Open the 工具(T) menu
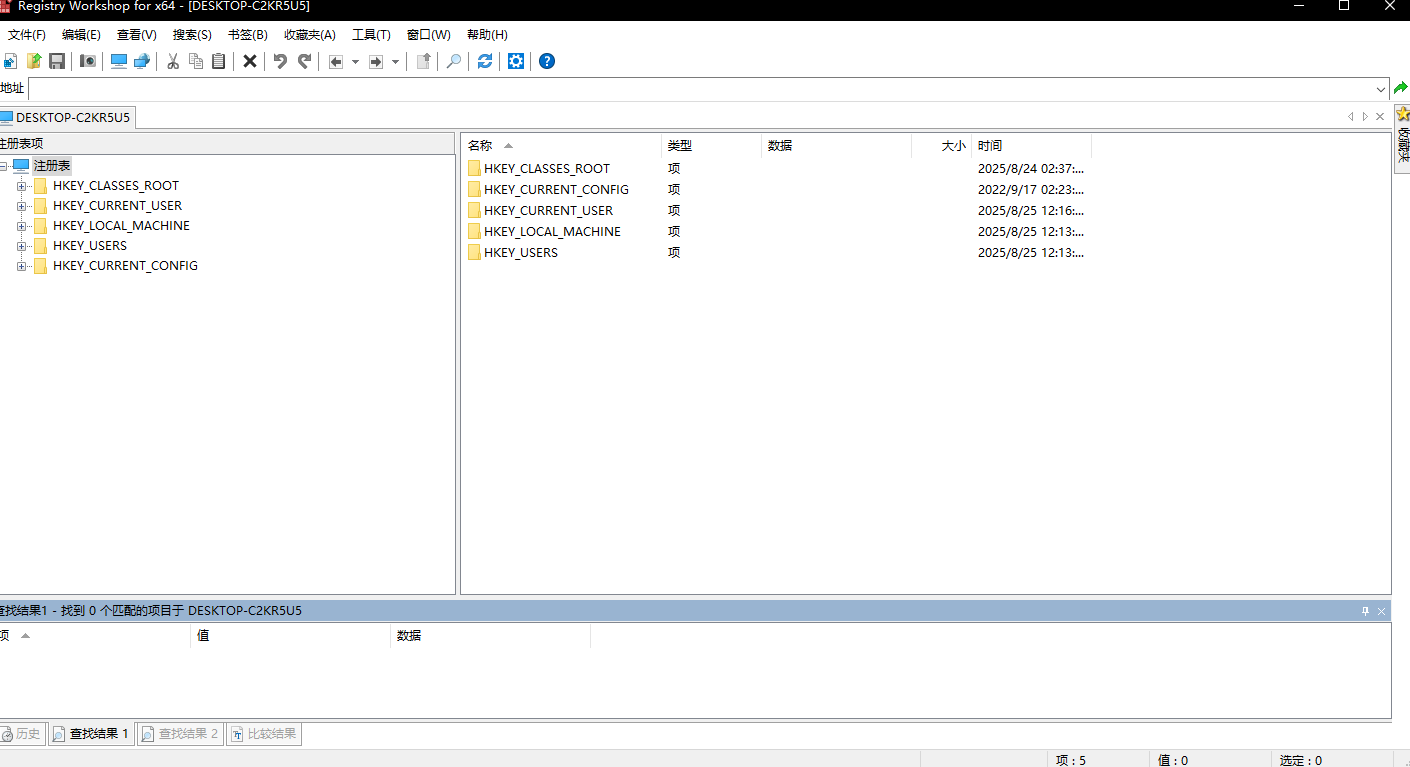Screen dimensions: 1410x767 click(x=371, y=35)
